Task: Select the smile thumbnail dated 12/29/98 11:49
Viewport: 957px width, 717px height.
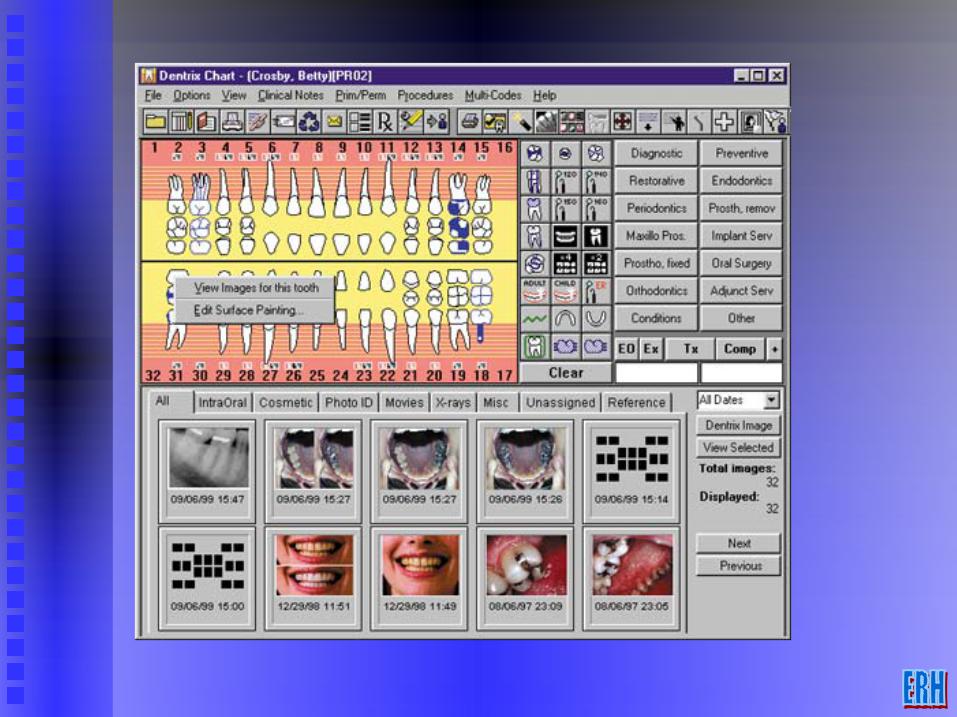Action: (x=419, y=578)
